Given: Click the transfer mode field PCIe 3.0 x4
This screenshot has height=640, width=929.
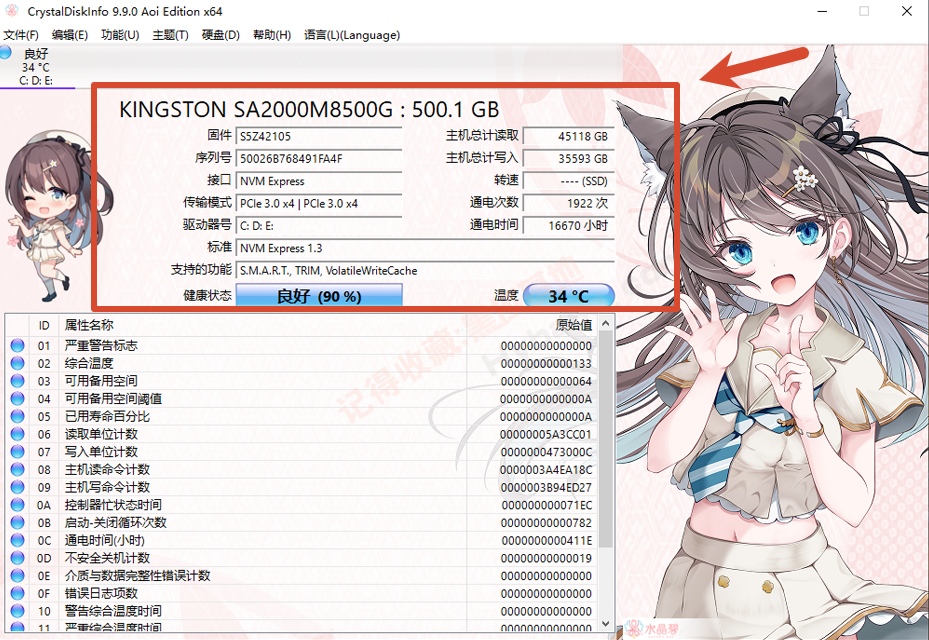Looking at the screenshot, I should pos(319,203).
